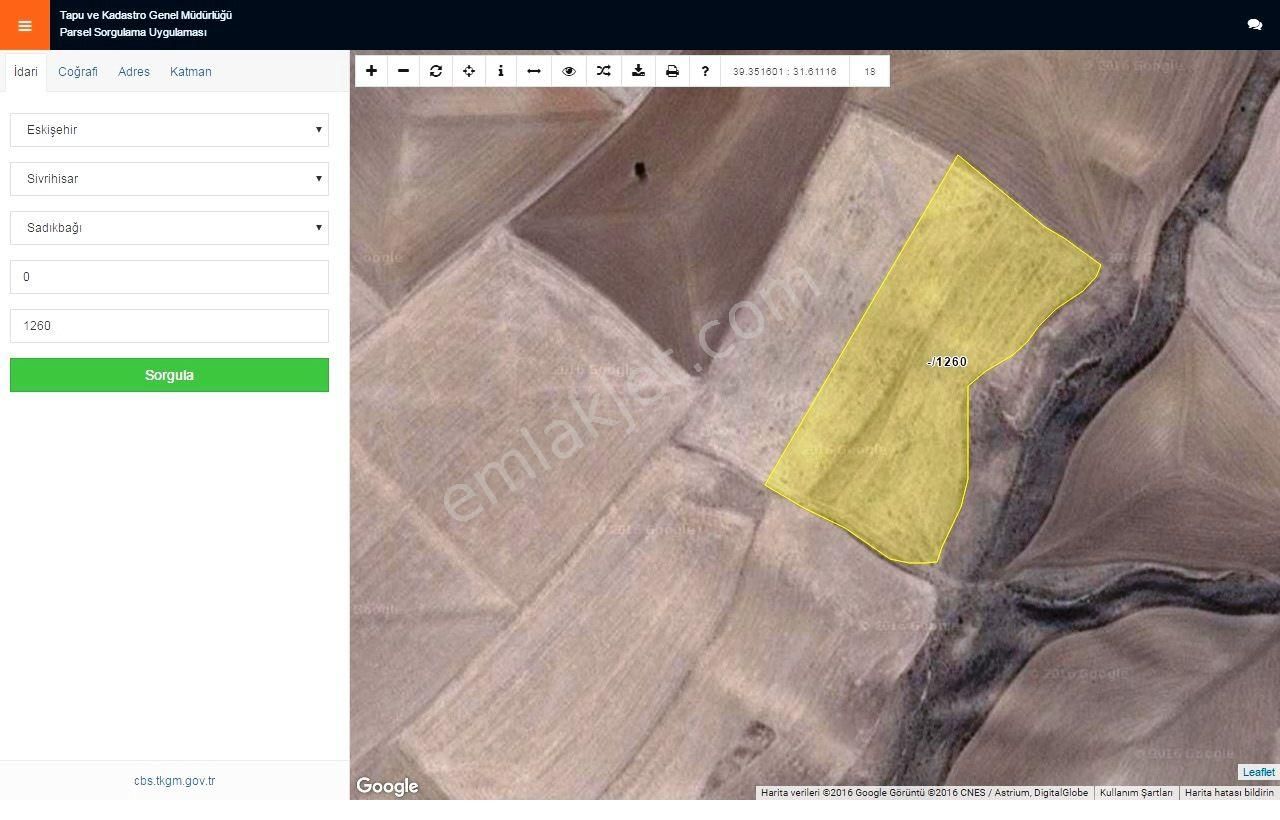Open the cbs.tkgm.gov.tr link

(x=174, y=781)
